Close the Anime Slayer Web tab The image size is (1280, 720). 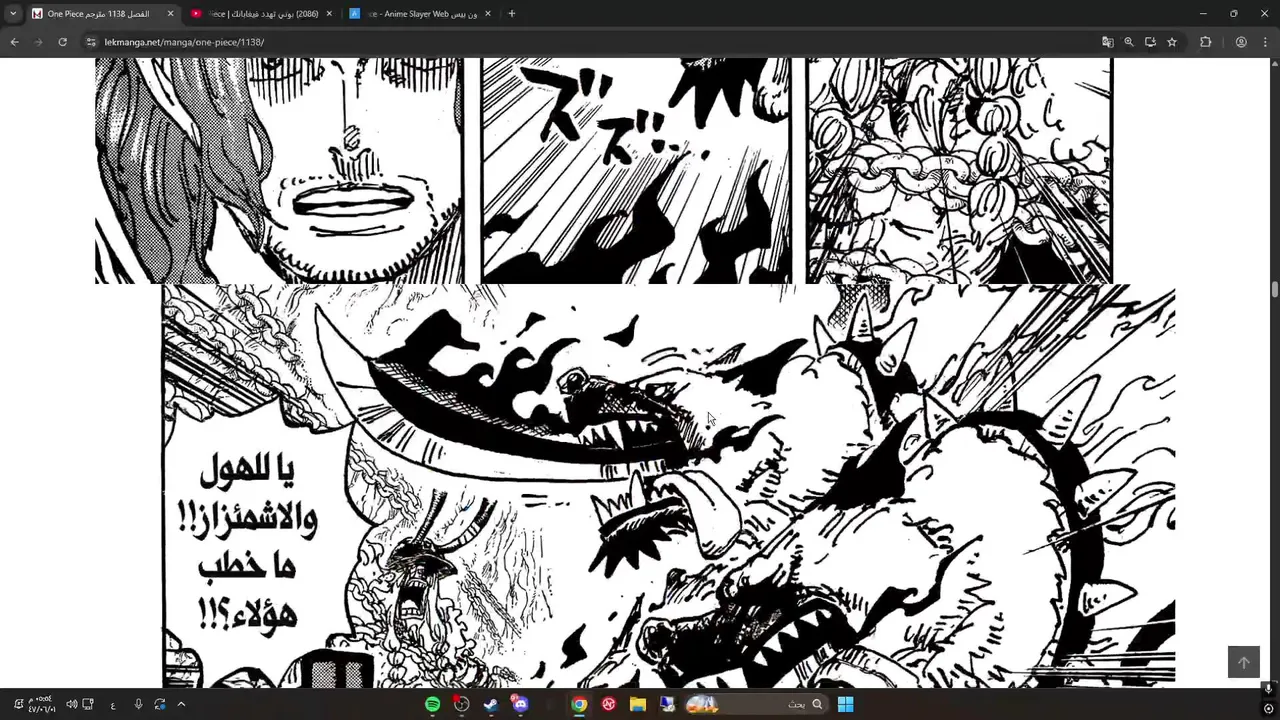coord(488,14)
